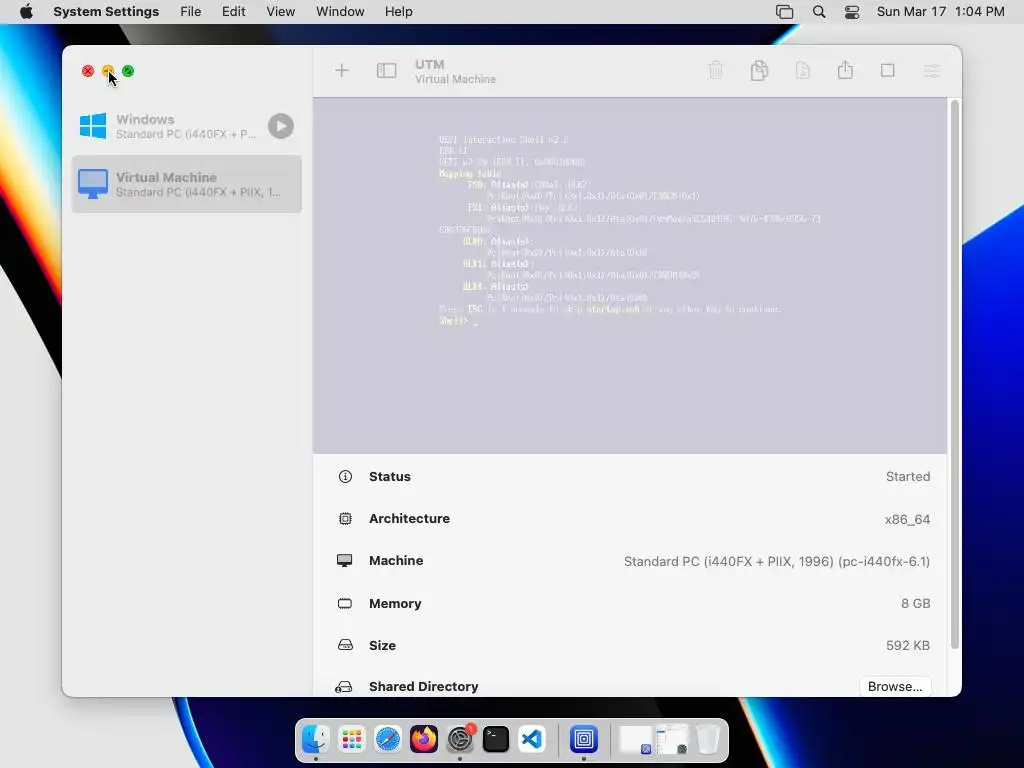Viewport: 1024px width, 768px height.
Task: Click the vertical scrollbar of the details pane
Action: (955, 374)
